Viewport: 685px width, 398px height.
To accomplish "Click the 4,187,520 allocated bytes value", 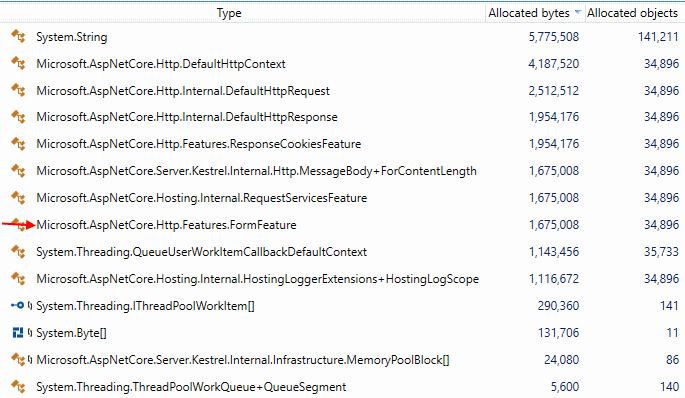I will 554,64.
